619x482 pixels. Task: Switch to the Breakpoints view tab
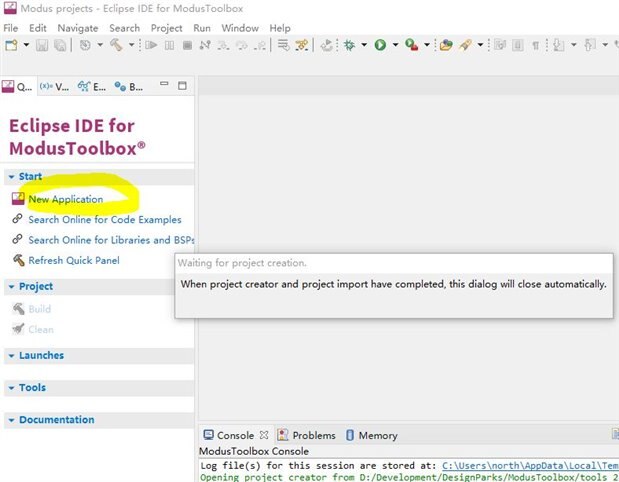click(129, 86)
